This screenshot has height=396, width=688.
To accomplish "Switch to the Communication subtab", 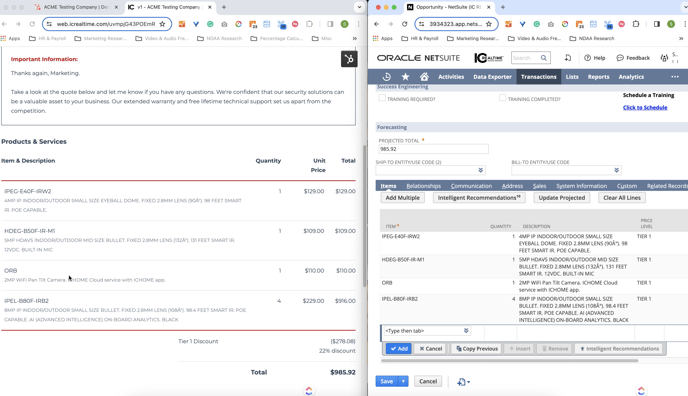I will pyautogui.click(x=471, y=186).
